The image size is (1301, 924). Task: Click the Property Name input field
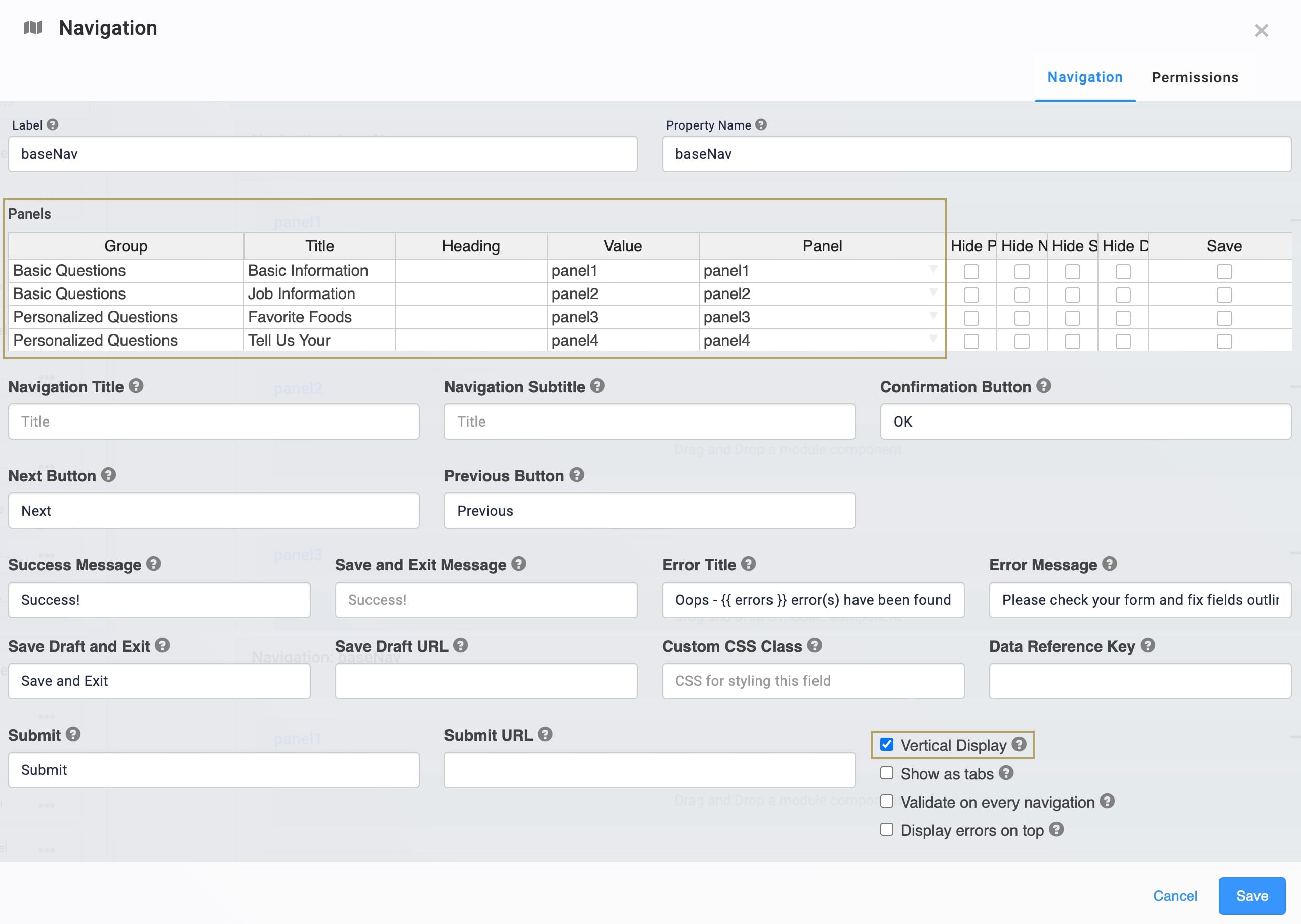pos(977,154)
